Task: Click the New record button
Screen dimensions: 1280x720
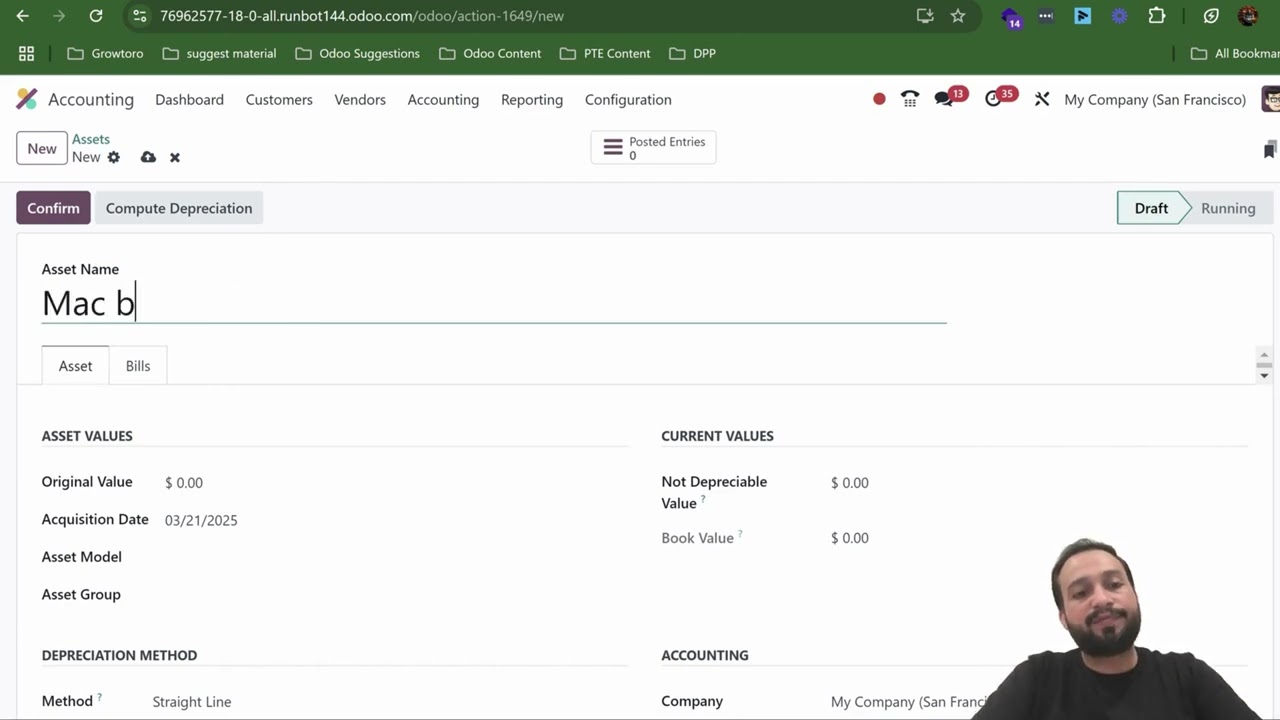Action: (x=42, y=148)
